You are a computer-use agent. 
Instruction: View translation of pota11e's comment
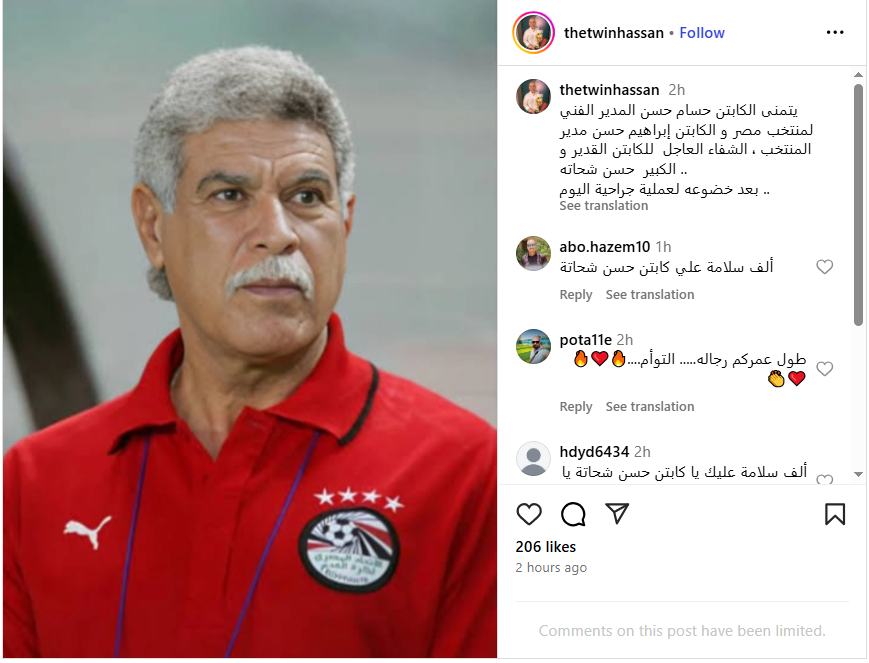[650, 406]
